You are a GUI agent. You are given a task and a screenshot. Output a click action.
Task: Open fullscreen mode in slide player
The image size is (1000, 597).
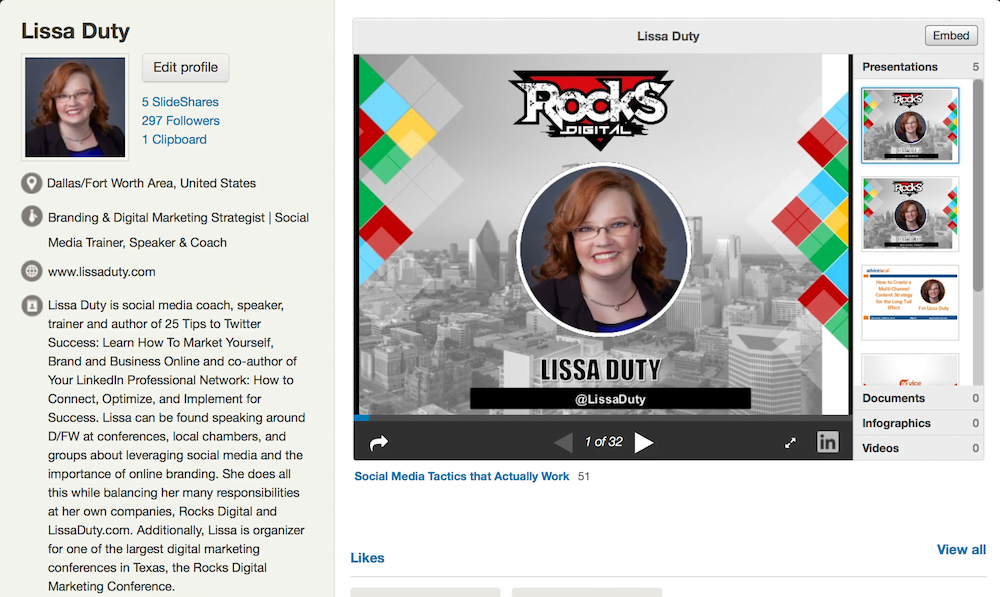790,443
